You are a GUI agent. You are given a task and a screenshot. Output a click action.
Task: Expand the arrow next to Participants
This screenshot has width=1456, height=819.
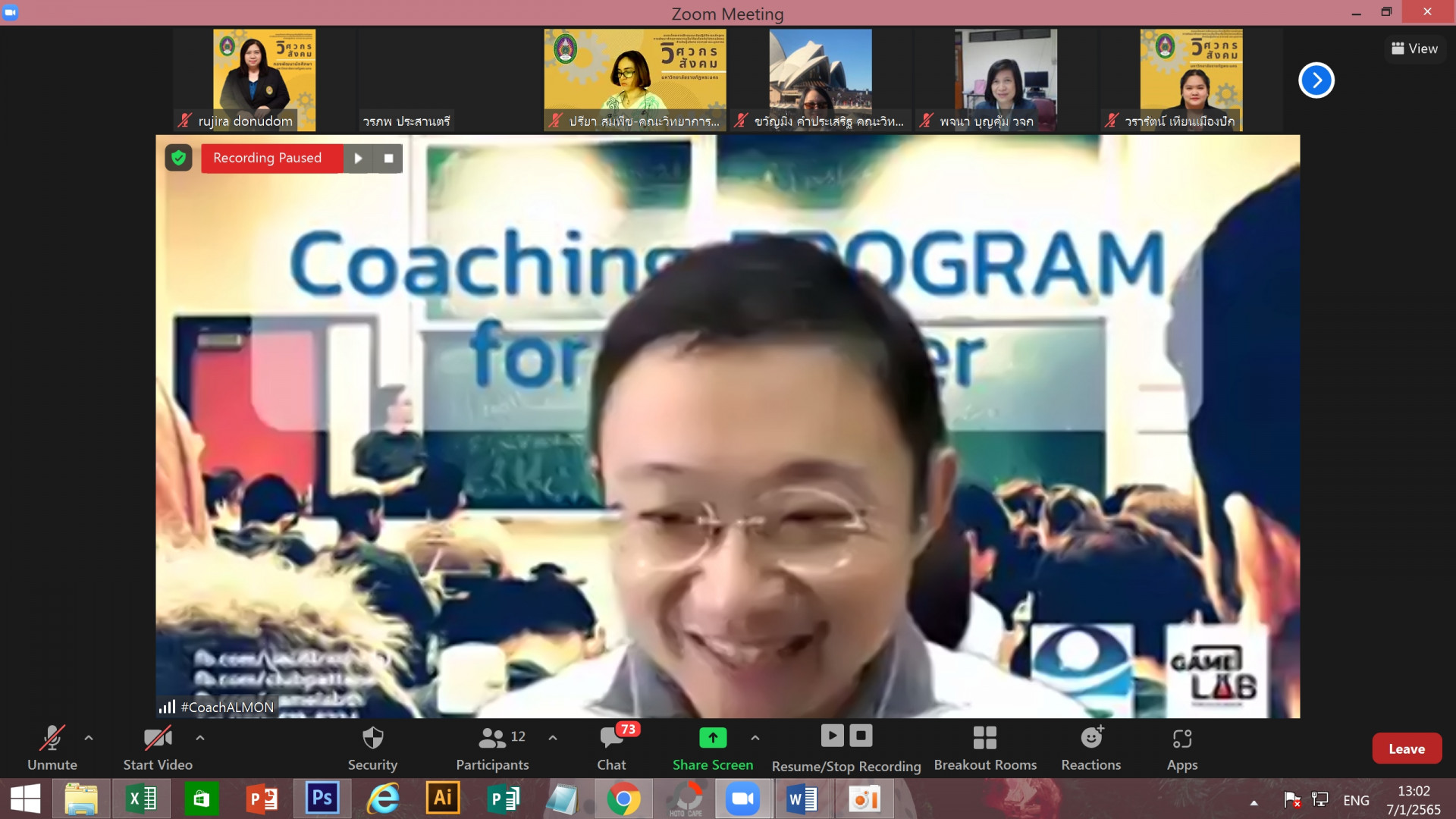click(553, 737)
